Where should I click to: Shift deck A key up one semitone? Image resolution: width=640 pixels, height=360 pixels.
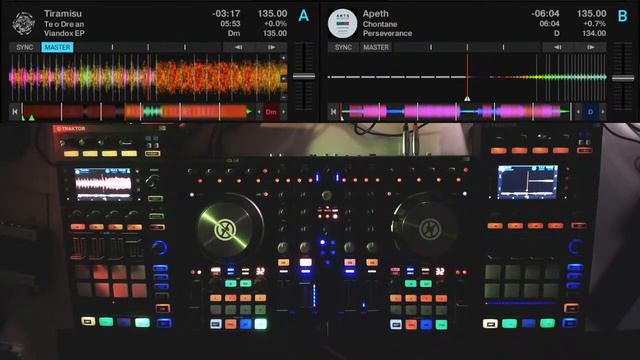click(x=284, y=111)
